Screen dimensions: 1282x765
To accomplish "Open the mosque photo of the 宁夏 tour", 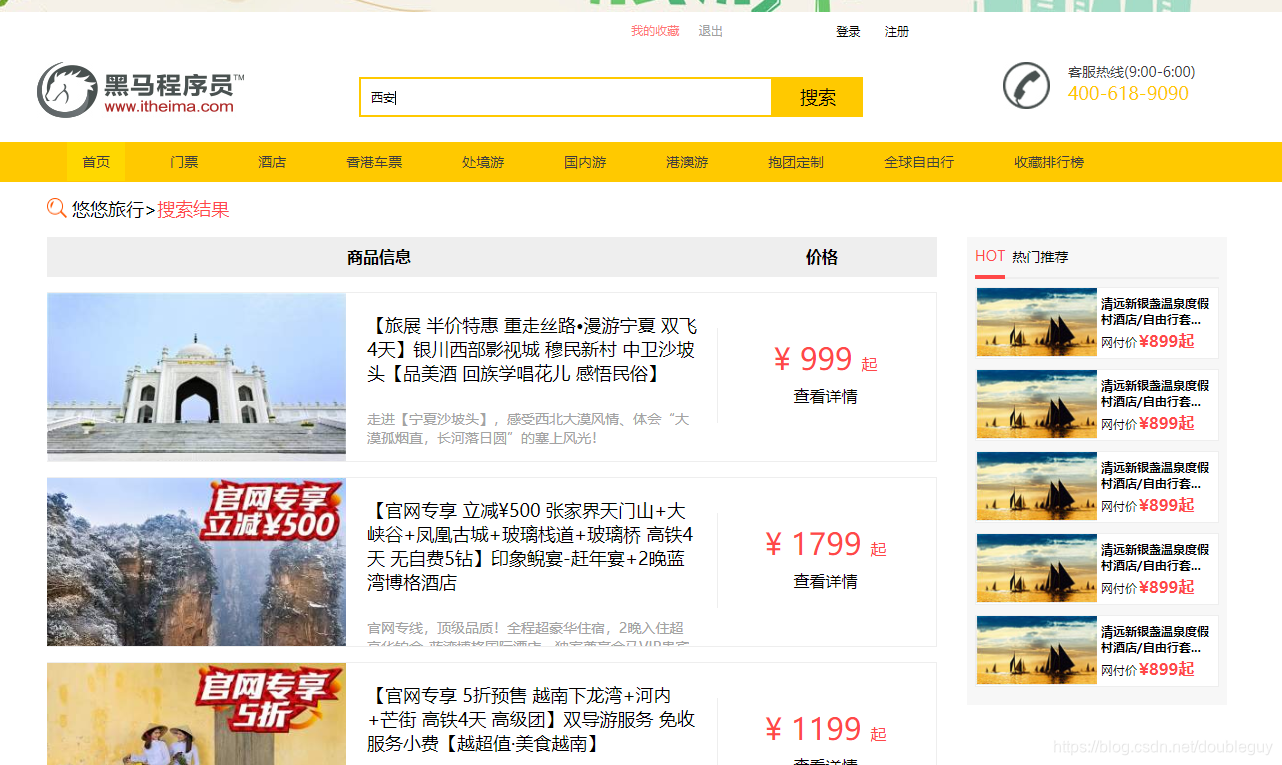I will coord(196,377).
